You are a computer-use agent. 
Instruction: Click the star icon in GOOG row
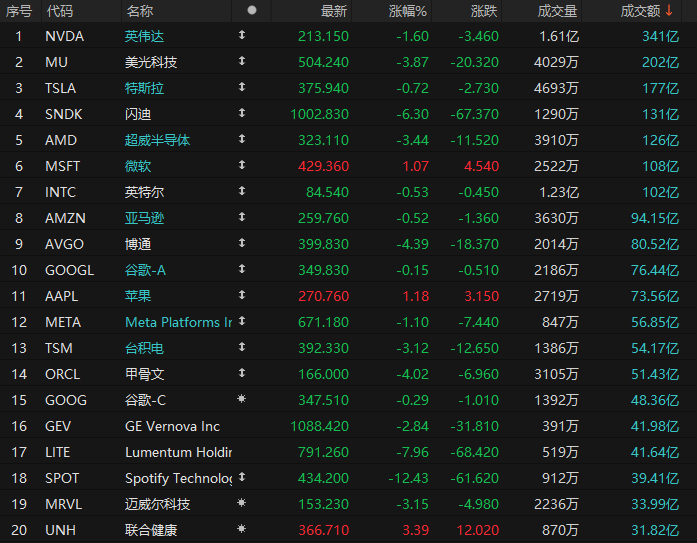pyautogui.click(x=242, y=399)
